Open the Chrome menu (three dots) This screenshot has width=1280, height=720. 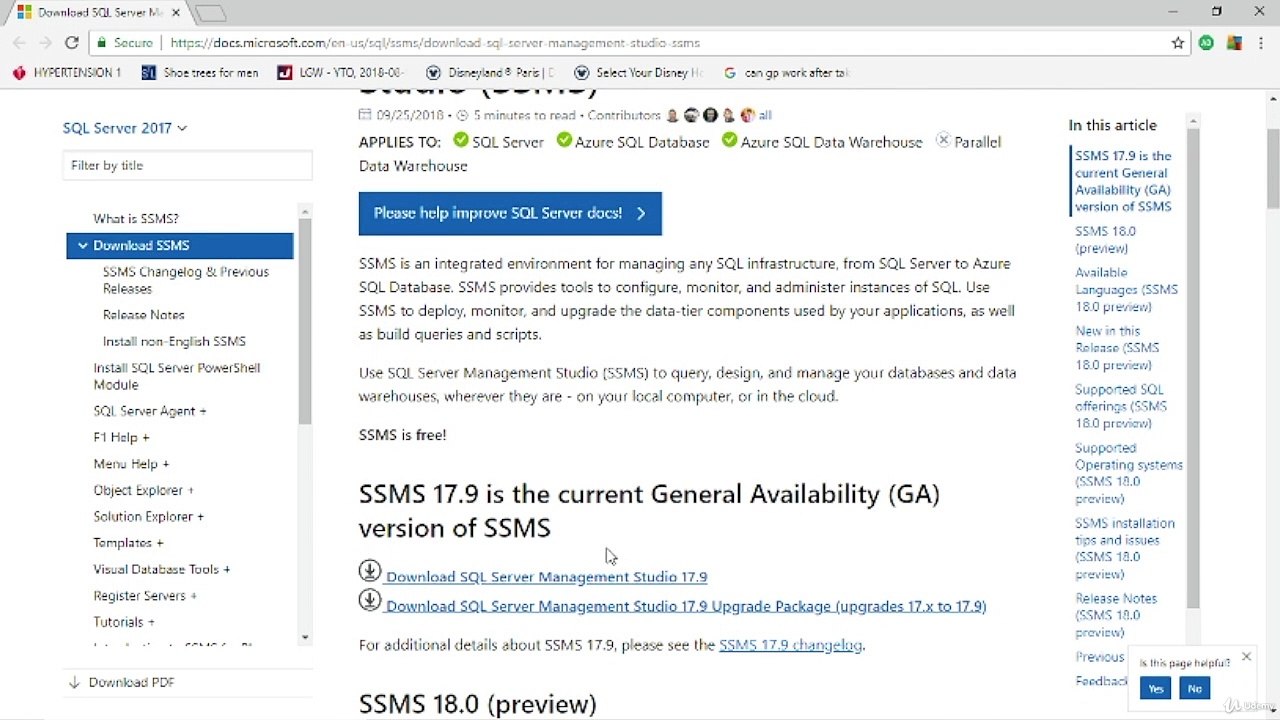pyautogui.click(x=1261, y=43)
